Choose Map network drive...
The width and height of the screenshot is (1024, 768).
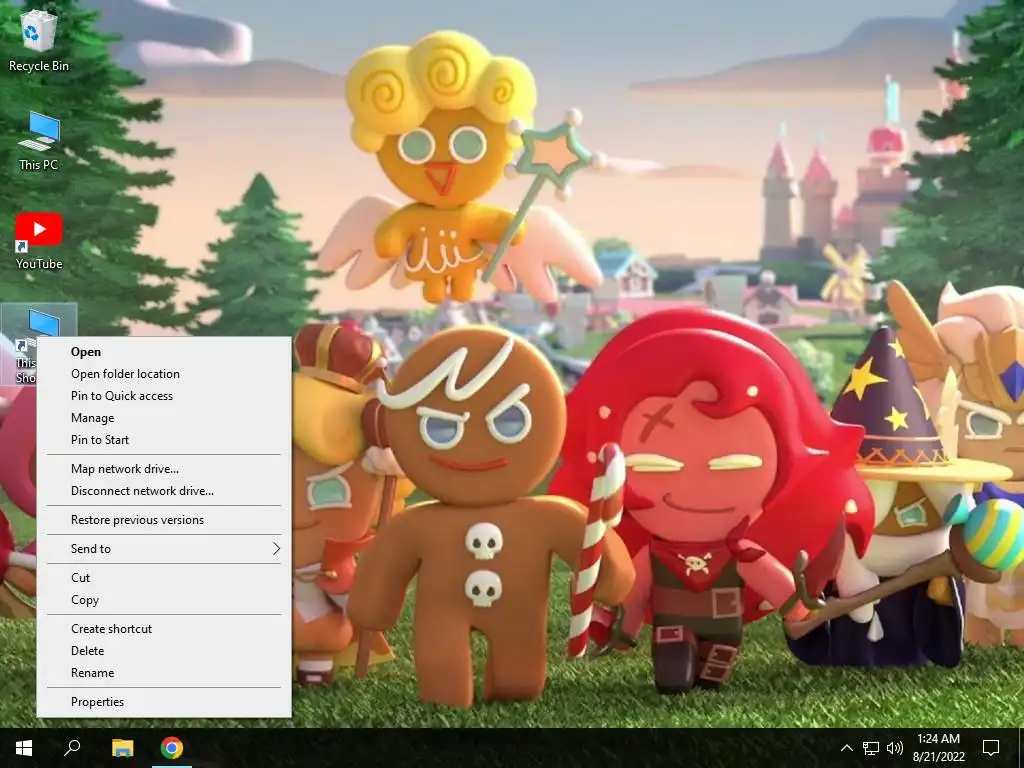point(163,469)
